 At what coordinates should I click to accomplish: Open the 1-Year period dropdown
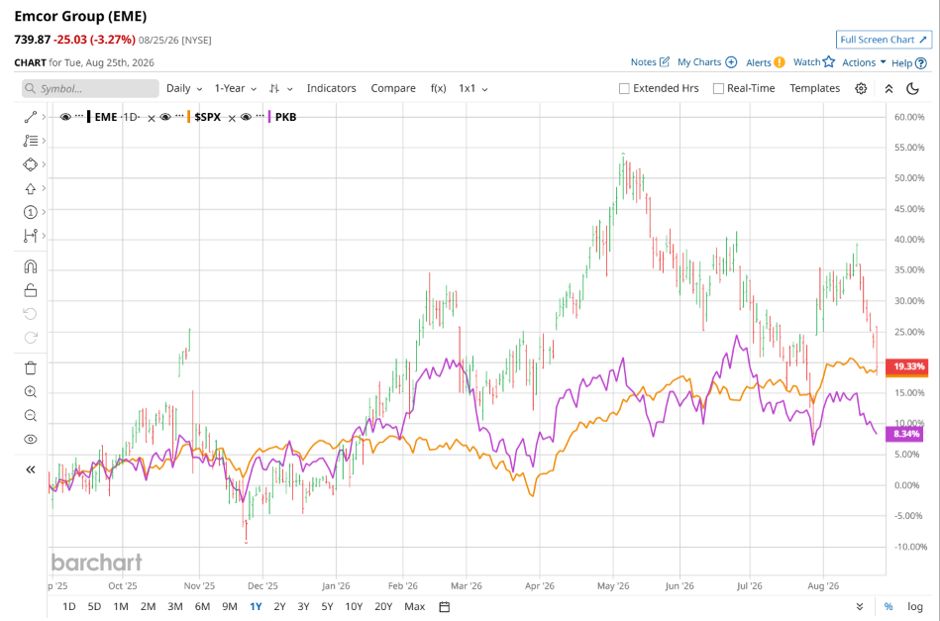point(236,88)
